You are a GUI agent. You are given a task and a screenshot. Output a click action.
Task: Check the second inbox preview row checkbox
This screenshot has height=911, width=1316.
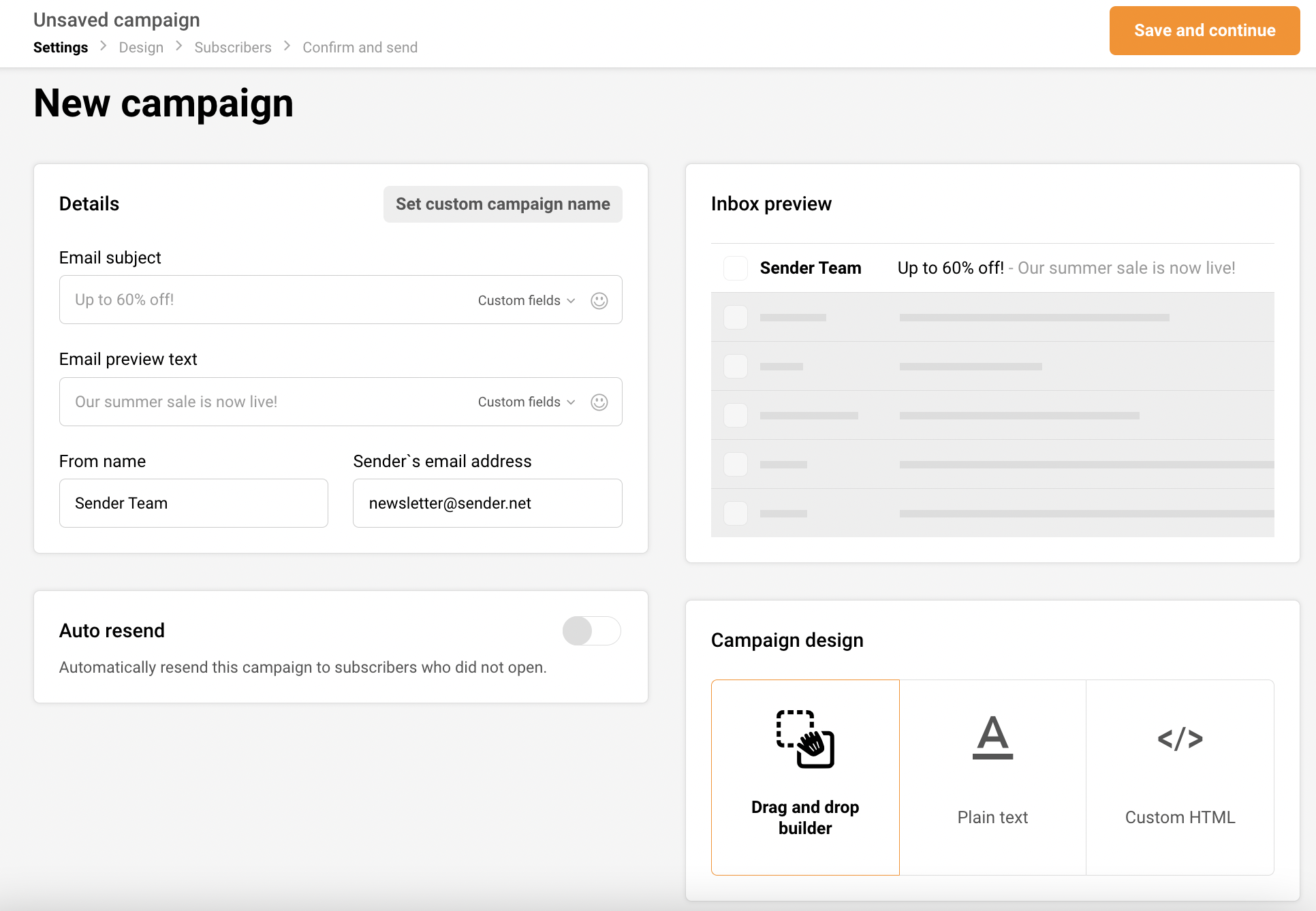(x=735, y=317)
